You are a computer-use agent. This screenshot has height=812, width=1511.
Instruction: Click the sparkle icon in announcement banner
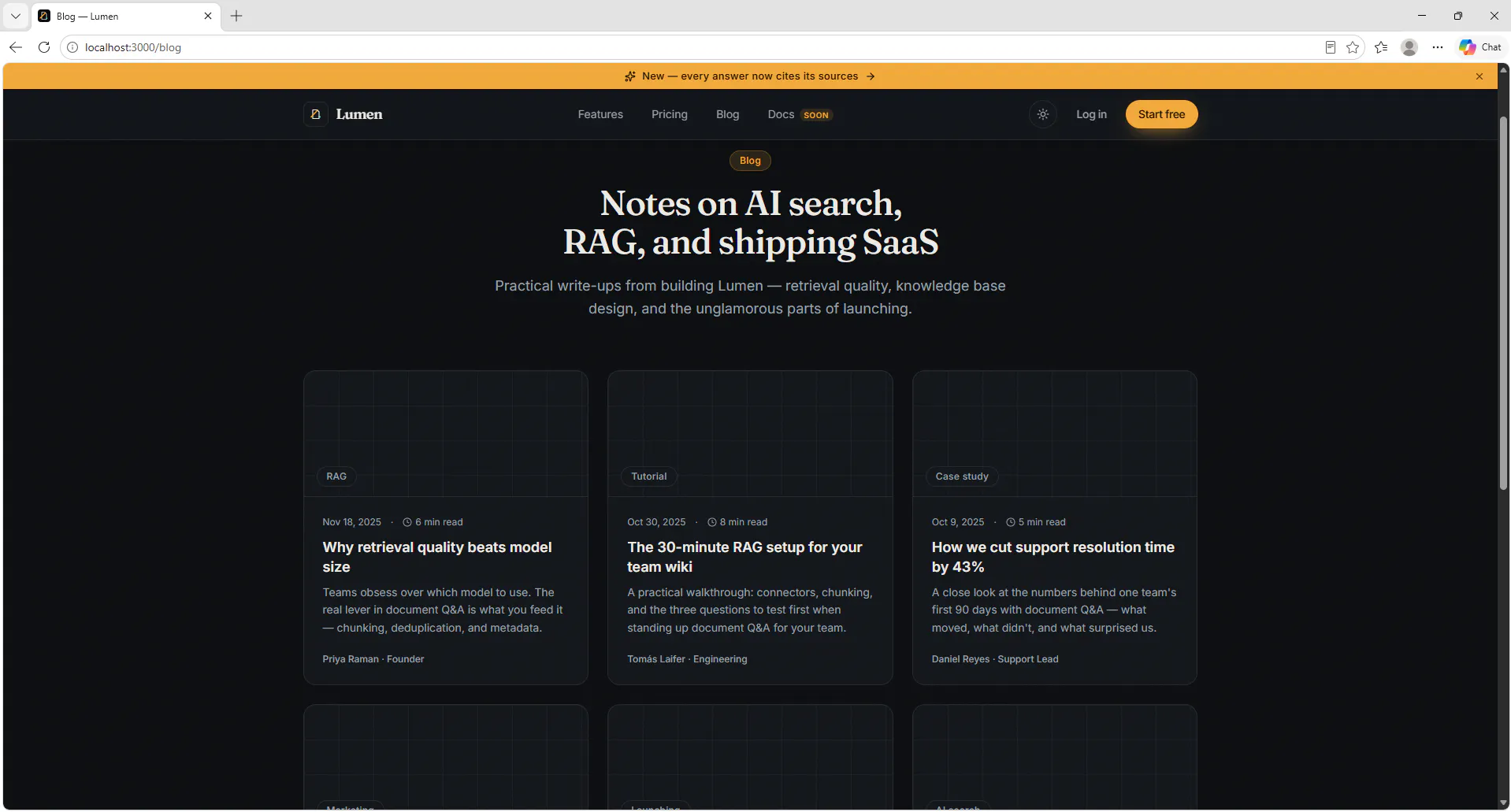(x=630, y=76)
